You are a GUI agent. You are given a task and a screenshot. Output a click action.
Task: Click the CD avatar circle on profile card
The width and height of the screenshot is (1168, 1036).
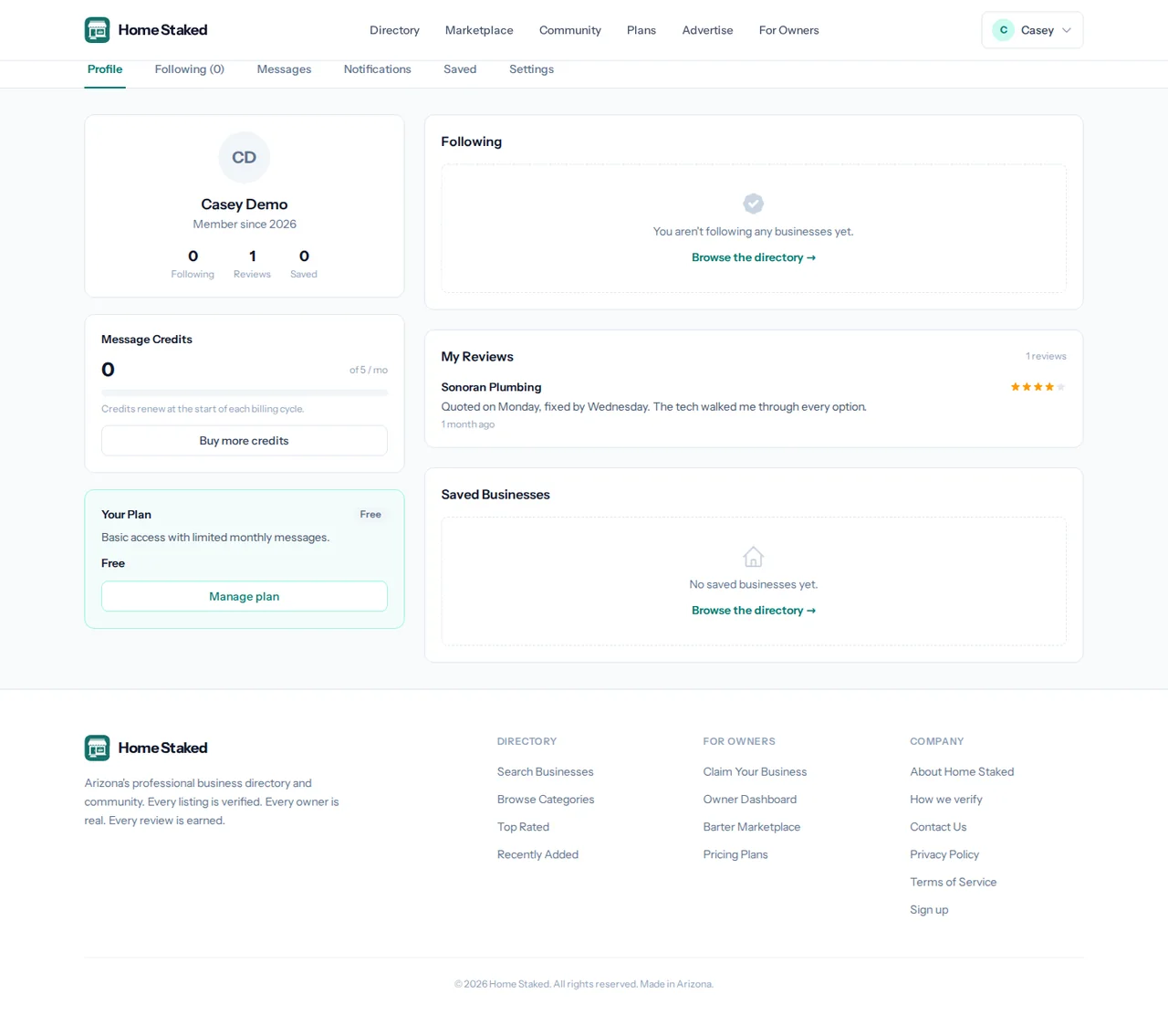(245, 157)
